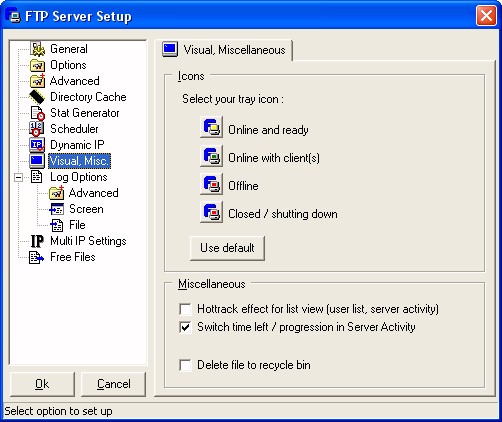Open the Free Files tree entry
Viewport: 502px width, 422px height.
point(73,257)
